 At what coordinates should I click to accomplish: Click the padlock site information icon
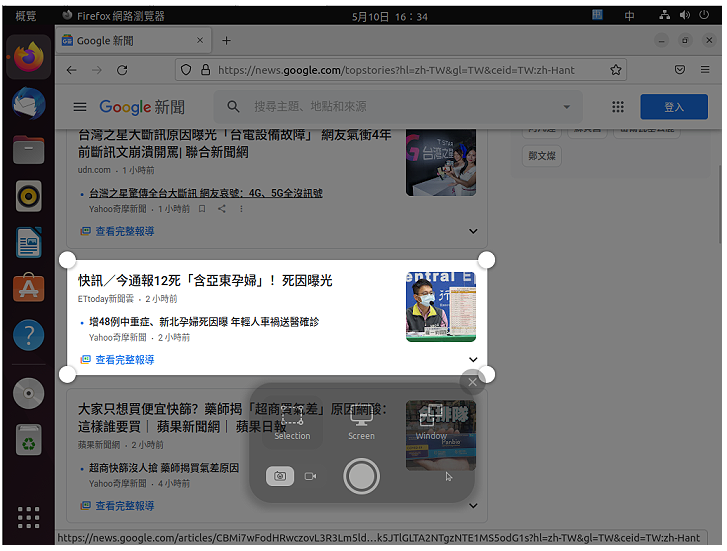(x=205, y=70)
